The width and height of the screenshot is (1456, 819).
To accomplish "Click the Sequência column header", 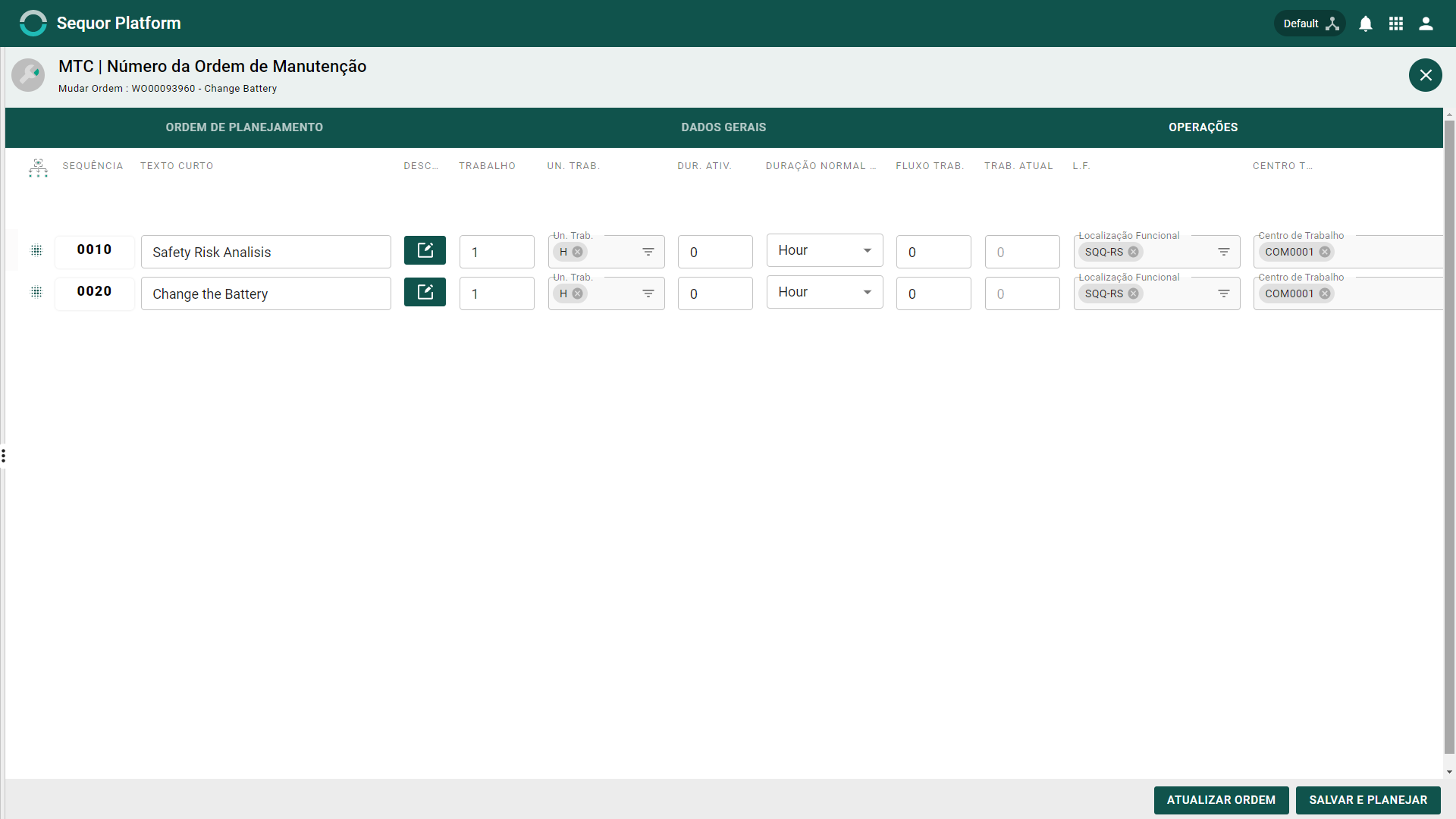I will pyautogui.click(x=93, y=166).
